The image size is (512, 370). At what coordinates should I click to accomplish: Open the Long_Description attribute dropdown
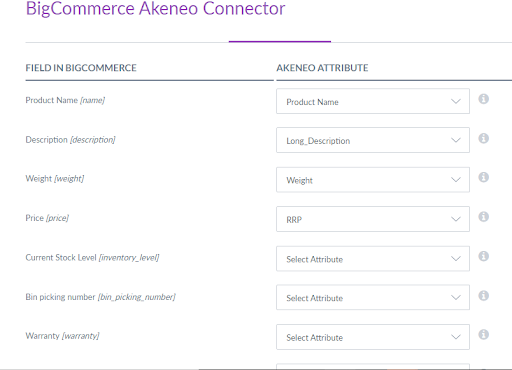click(x=373, y=140)
